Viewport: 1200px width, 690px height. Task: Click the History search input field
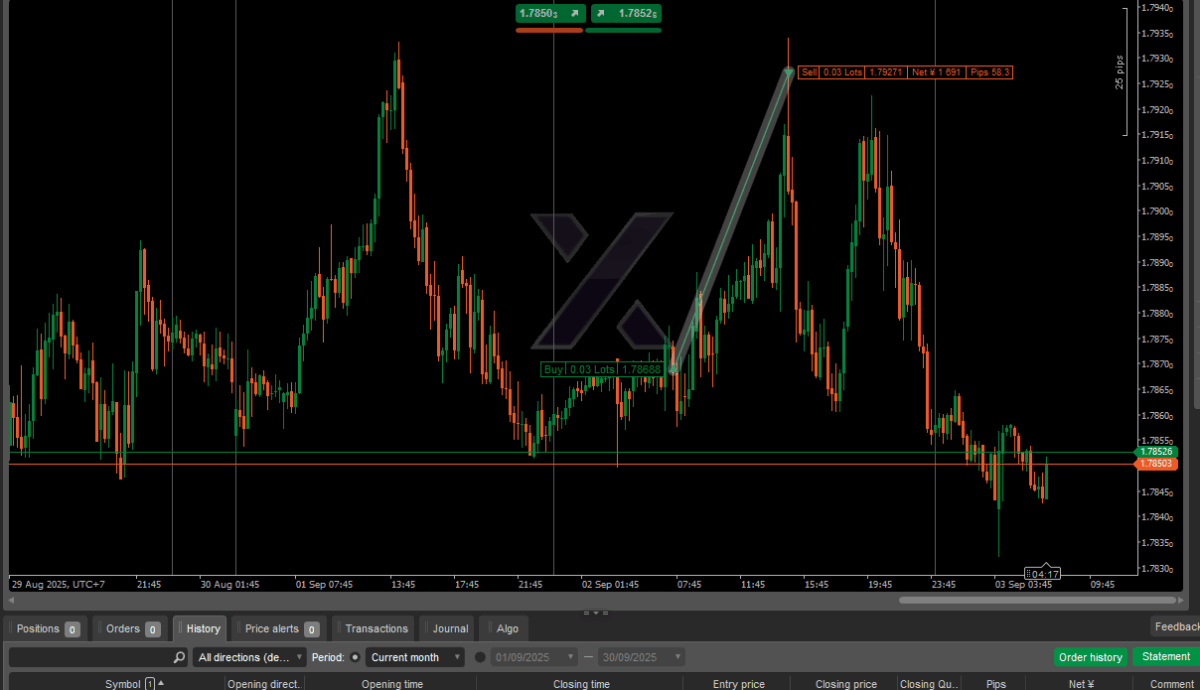point(90,657)
